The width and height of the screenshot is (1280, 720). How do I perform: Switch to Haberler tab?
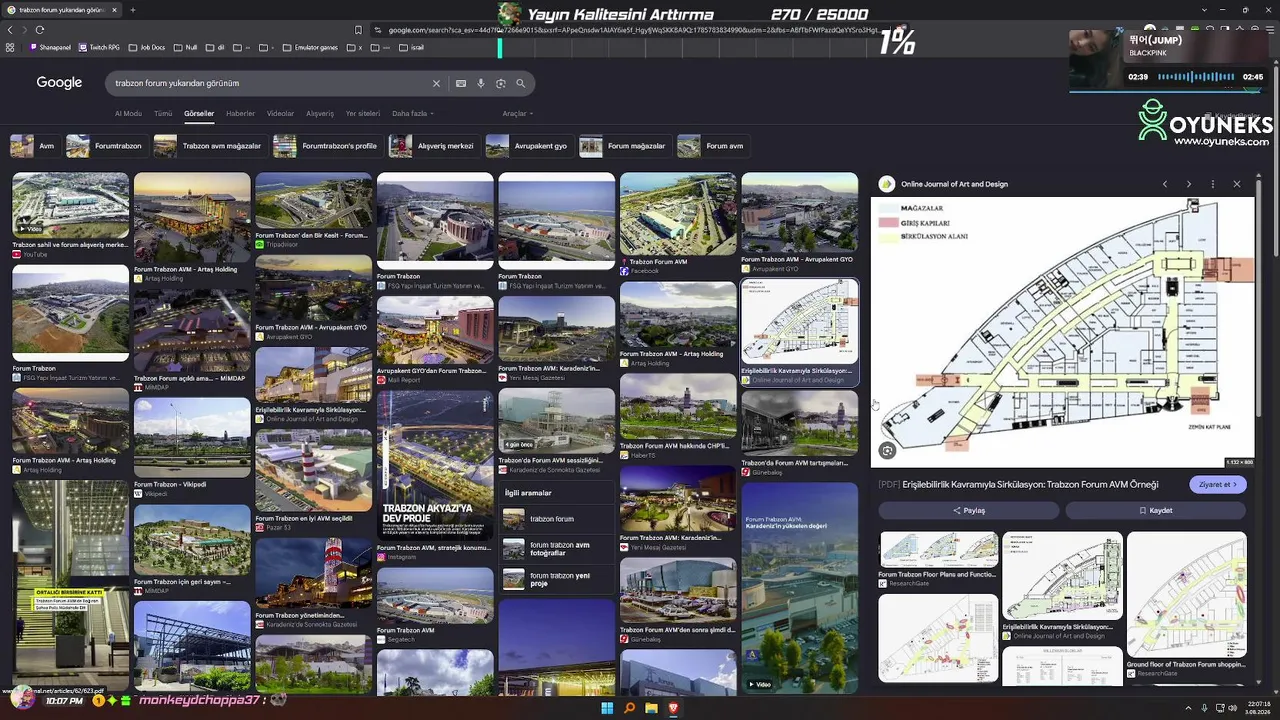240,114
